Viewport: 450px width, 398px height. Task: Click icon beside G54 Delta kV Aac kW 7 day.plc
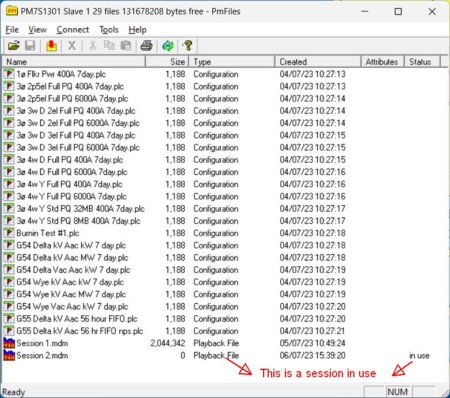click(9, 245)
